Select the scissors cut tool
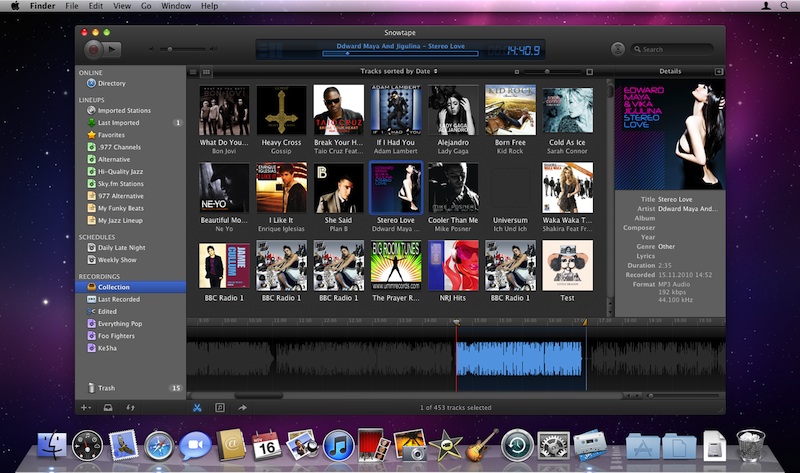The height and width of the screenshot is (473, 800). pyautogui.click(x=197, y=407)
